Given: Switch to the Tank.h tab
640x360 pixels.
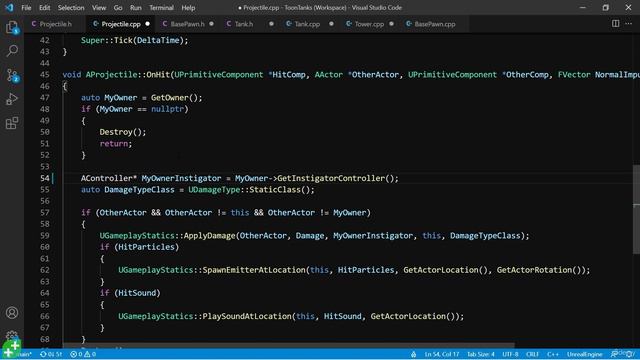Looking at the screenshot, I should click(x=244, y=24).
